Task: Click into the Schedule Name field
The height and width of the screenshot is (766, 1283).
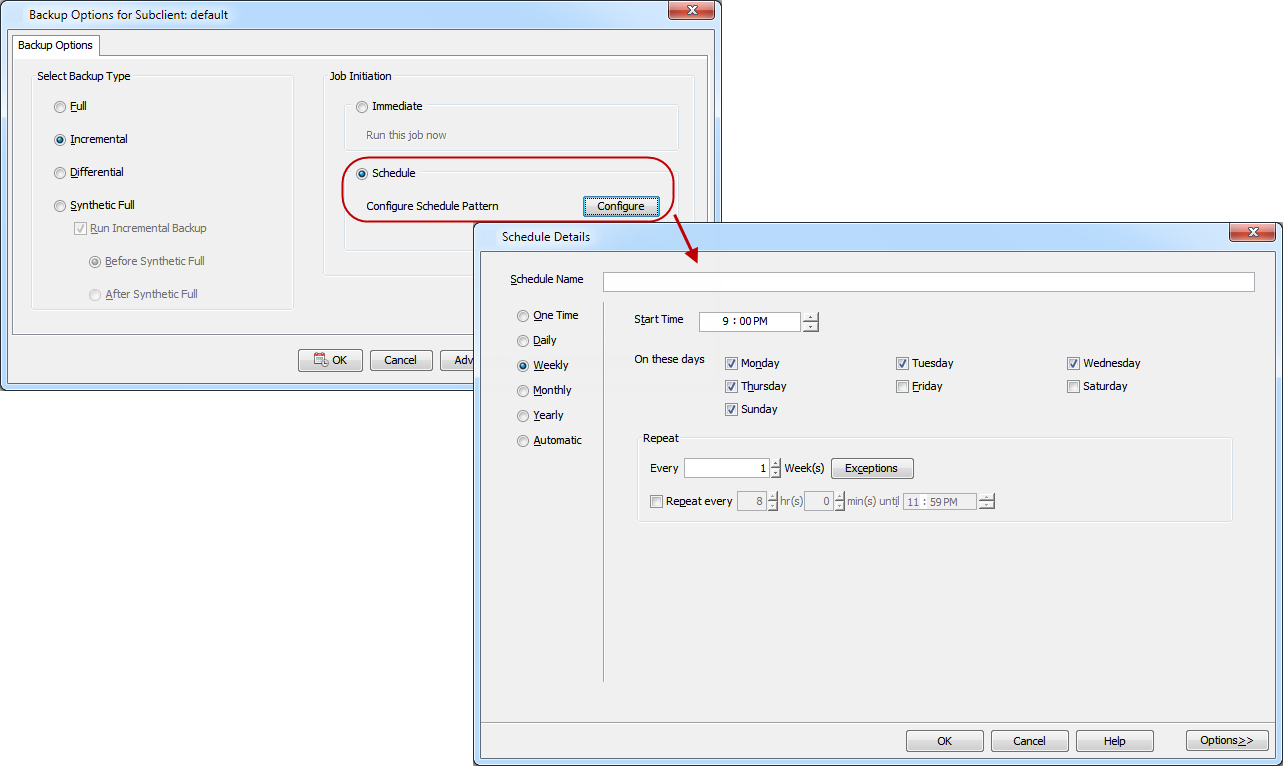Action: (x=928, y=282)
